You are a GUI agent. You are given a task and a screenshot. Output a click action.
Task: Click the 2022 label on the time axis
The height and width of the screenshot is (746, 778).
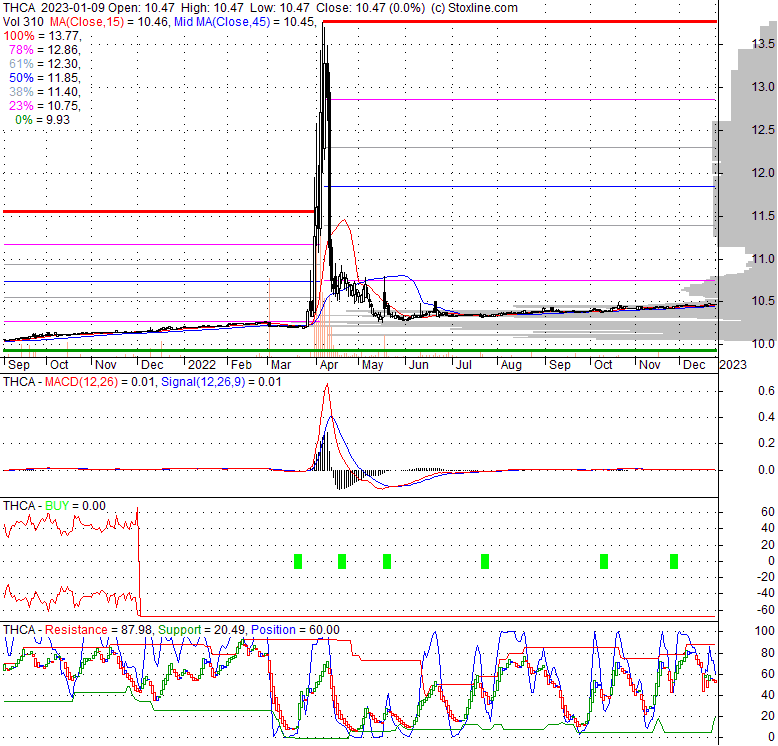pyautogui.click(x=202, y=365)
